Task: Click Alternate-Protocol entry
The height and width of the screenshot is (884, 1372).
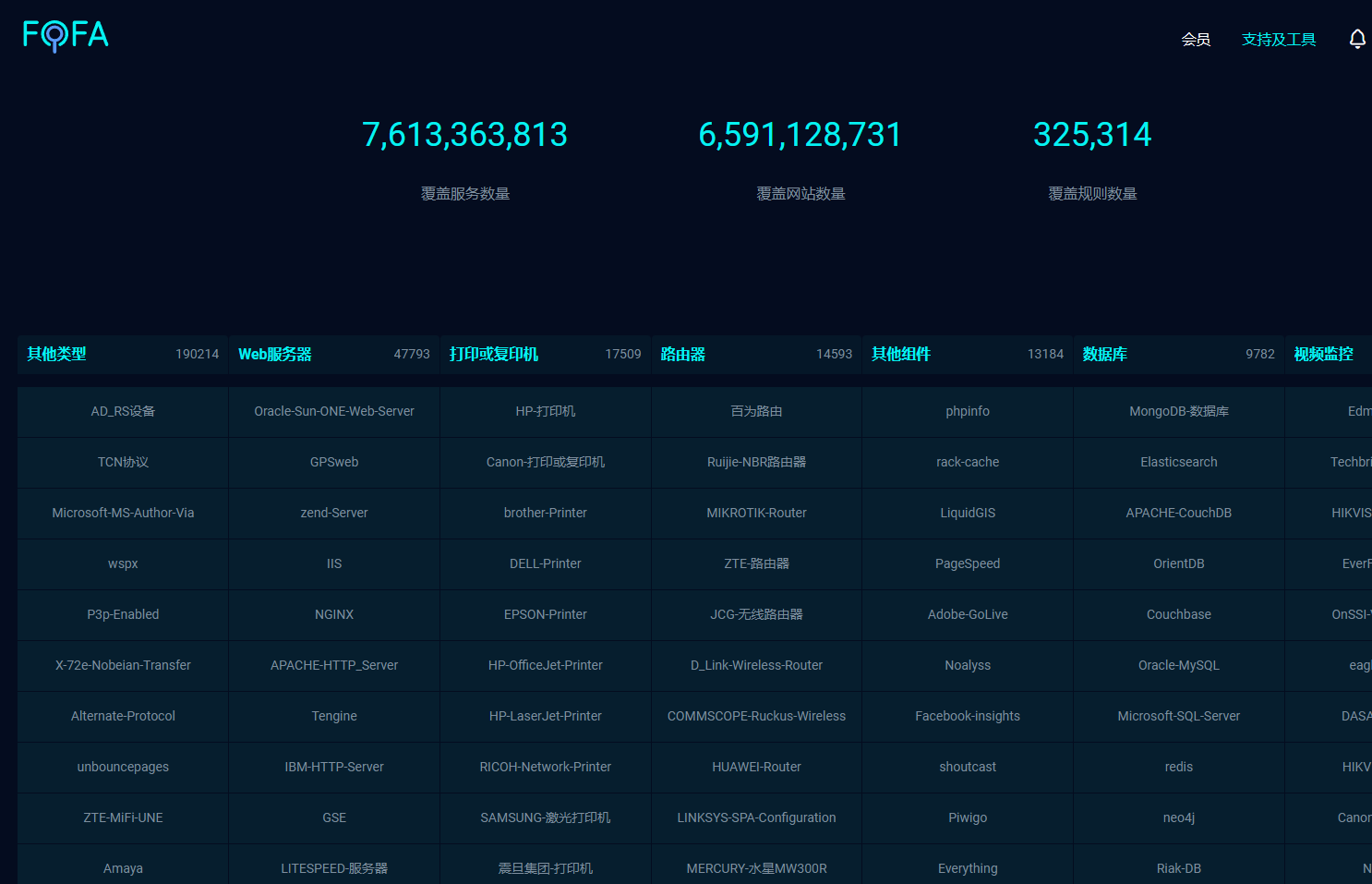Action: (123, 716)
